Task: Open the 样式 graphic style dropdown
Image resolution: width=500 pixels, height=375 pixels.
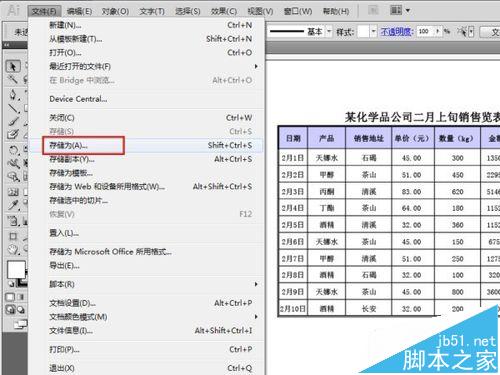Action: click(373, 32)
